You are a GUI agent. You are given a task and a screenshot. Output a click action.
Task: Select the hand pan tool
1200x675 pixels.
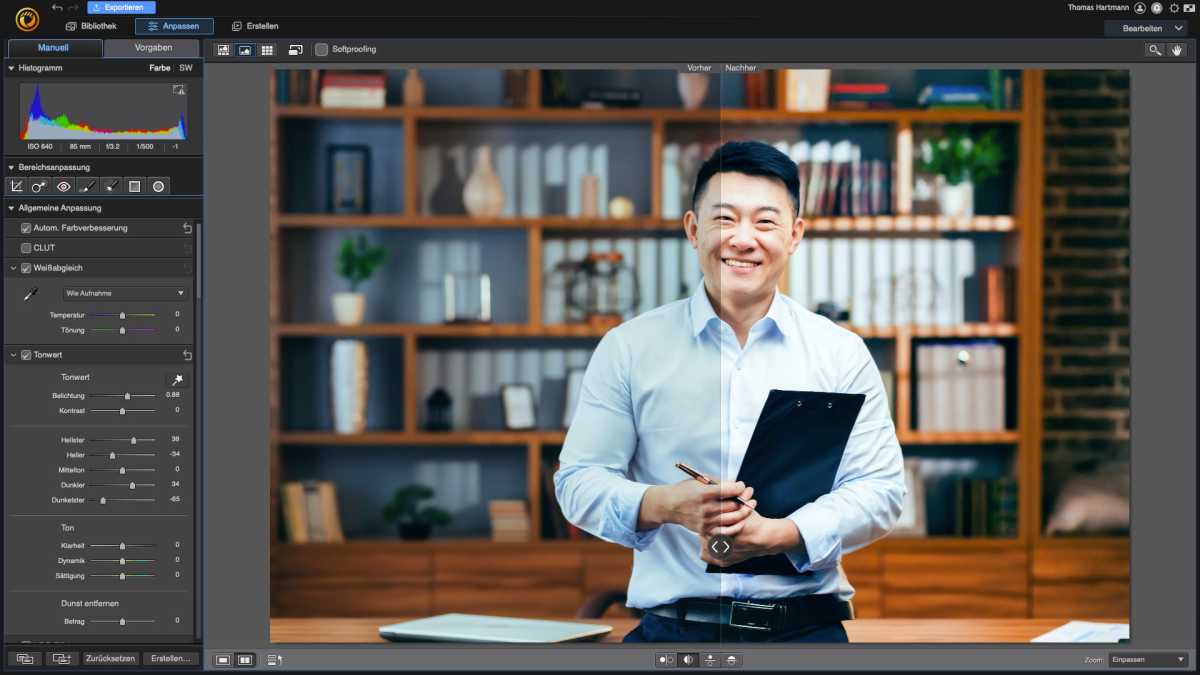coord(1177,49)
